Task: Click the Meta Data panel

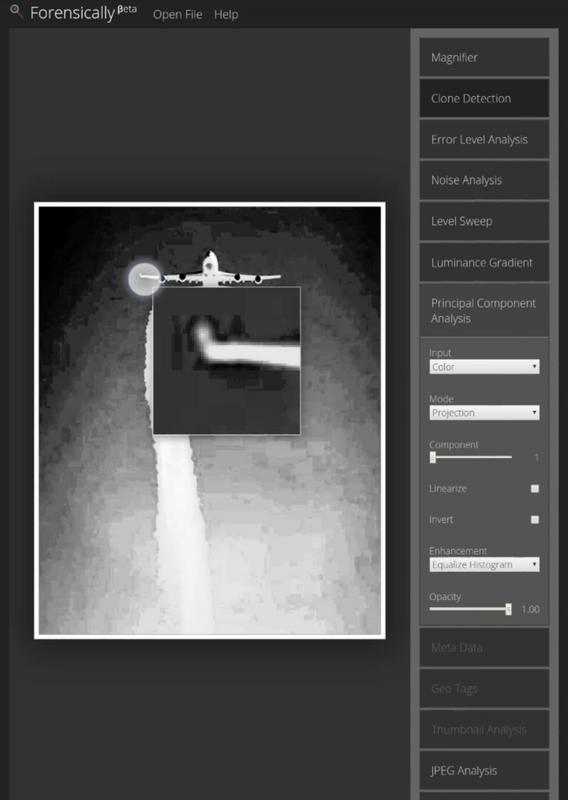Action: point(484,647)
